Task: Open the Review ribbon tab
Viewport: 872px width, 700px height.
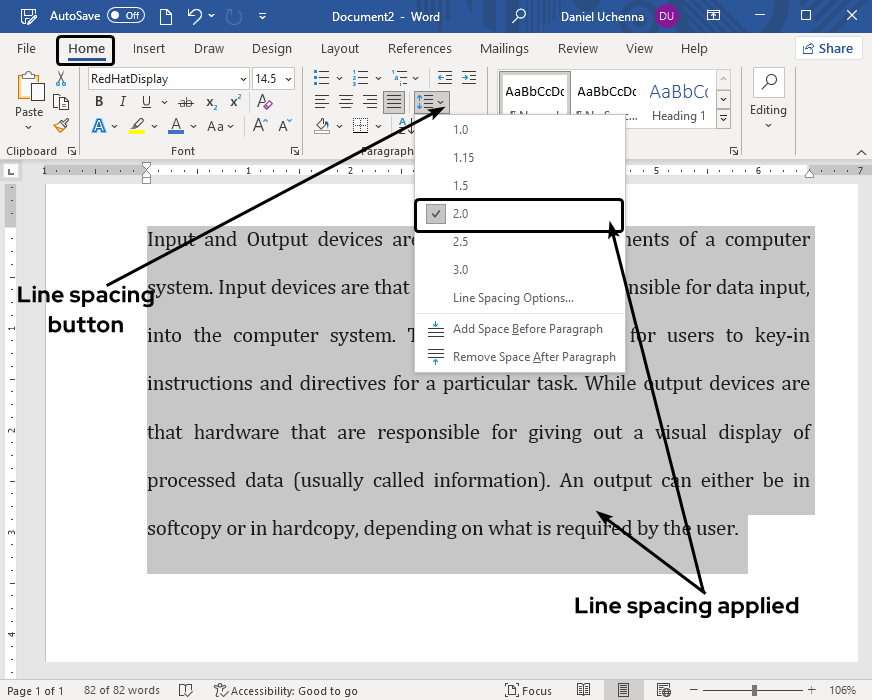Action: [x=577, y=48]
